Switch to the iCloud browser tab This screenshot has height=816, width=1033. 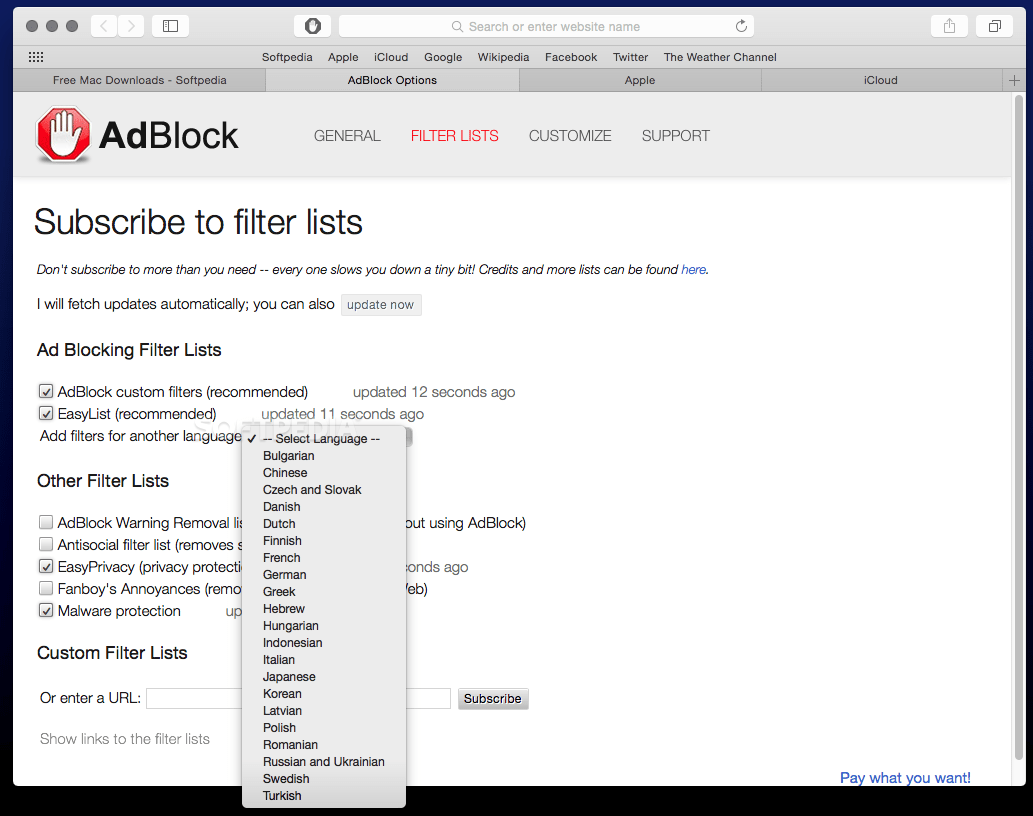pyautogui.click(x=881, y=80)
